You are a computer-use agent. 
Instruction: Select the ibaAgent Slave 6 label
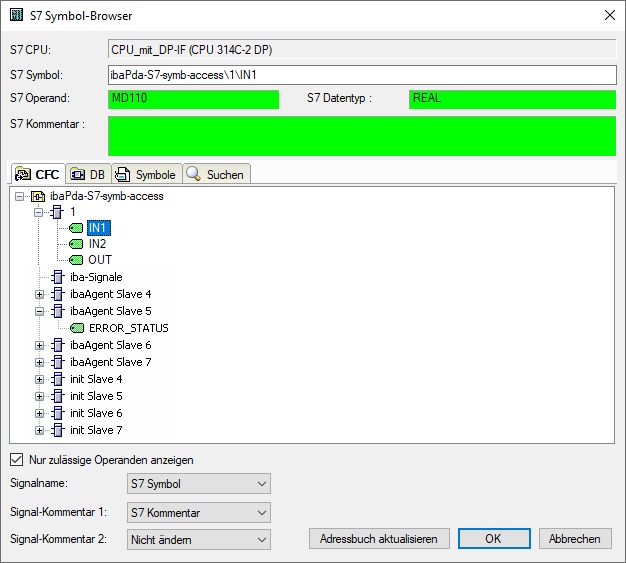(111, 345)
